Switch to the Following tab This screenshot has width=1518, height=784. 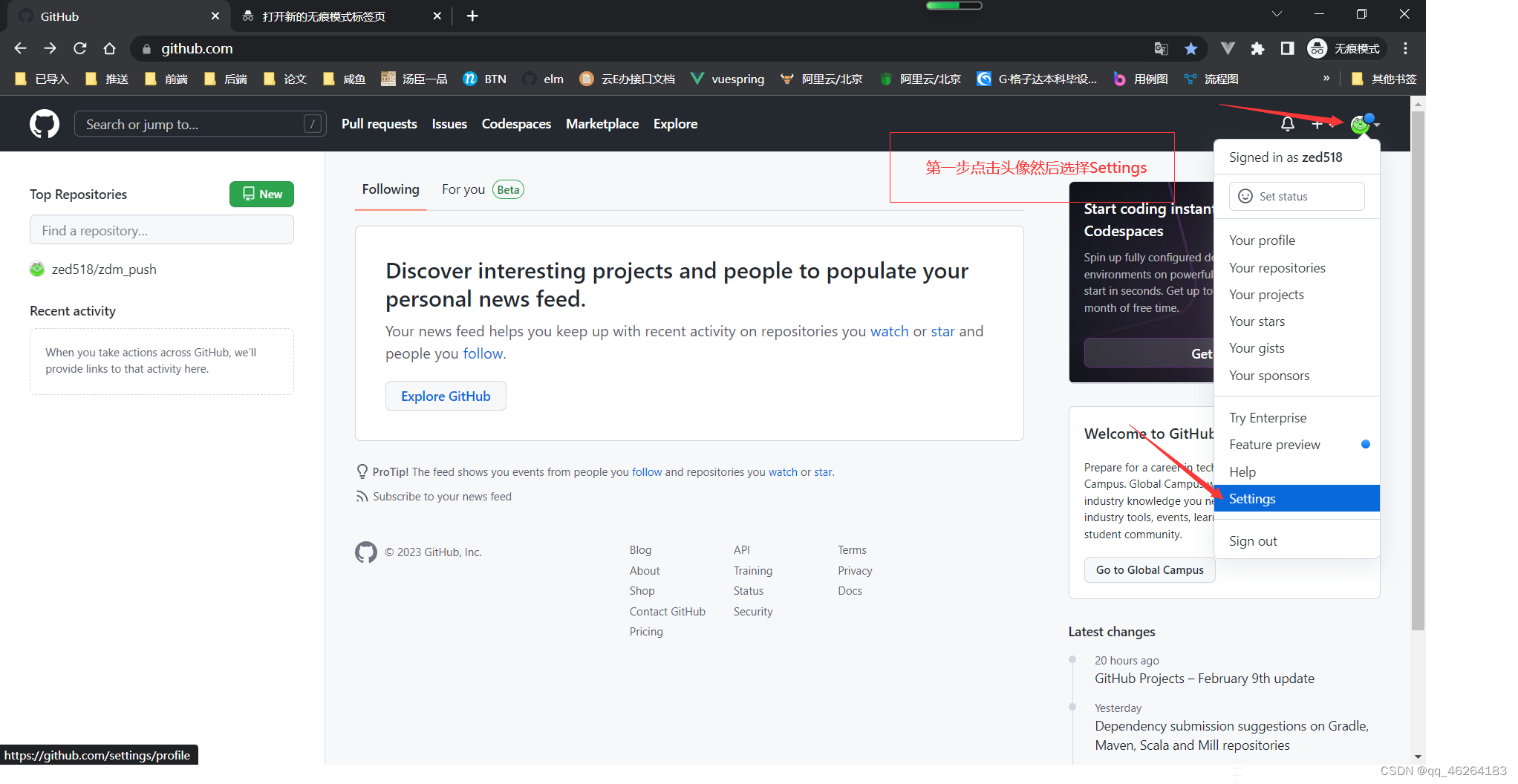click(x=391, y=189)
